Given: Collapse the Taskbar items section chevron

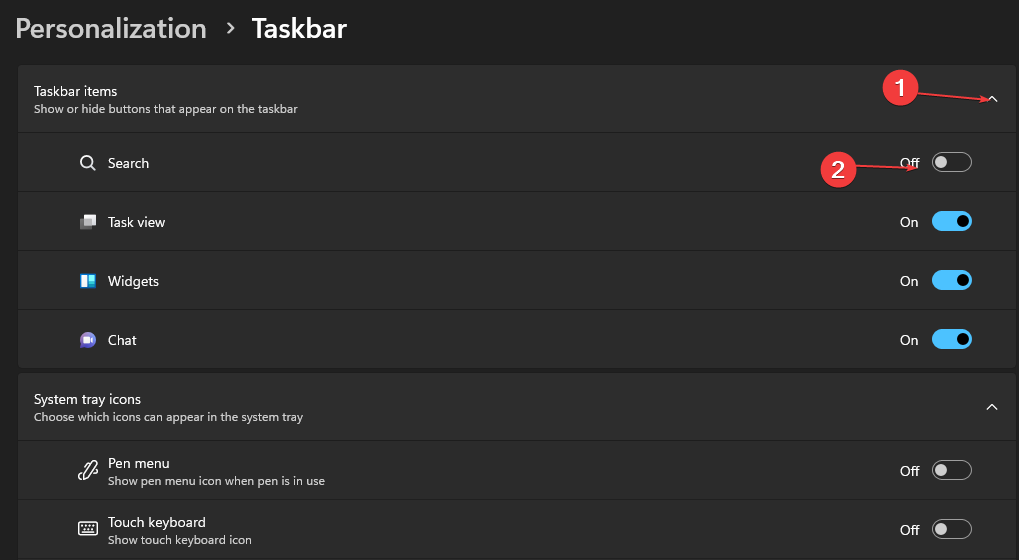Looking at the screenshot, I should point(992,99).
